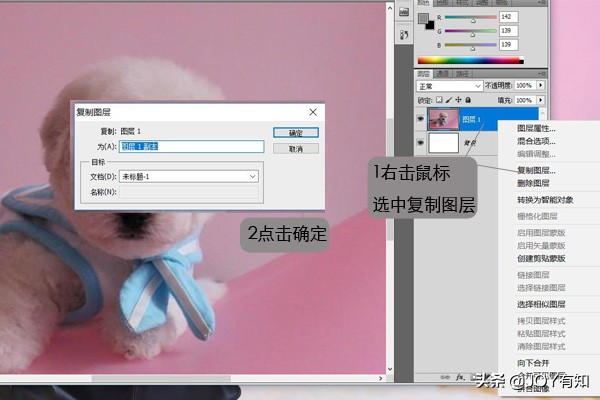Click link layers icon at Layers panel bottom
Screen dimensions: 600x400
coord(445,377)
